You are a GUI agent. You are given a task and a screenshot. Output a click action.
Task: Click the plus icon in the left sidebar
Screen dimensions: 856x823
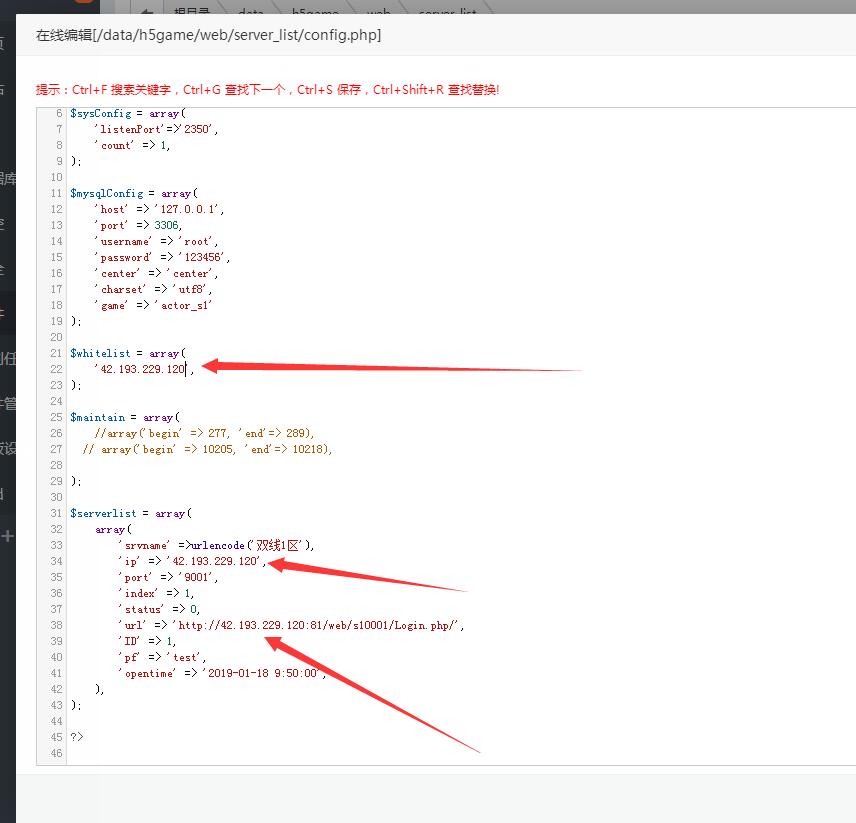coord(7,536)
